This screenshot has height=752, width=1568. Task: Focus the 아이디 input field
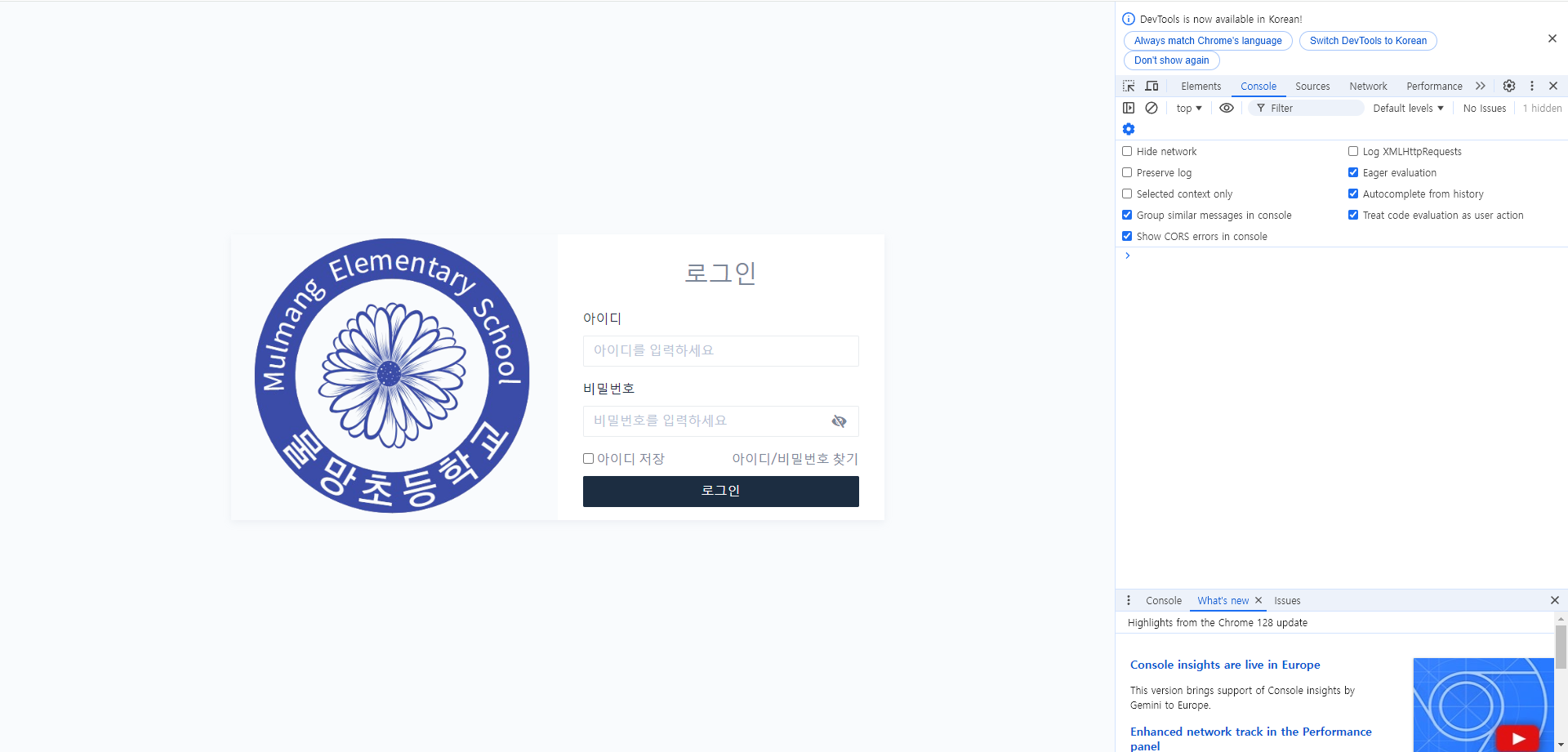[x=720, y=351]
